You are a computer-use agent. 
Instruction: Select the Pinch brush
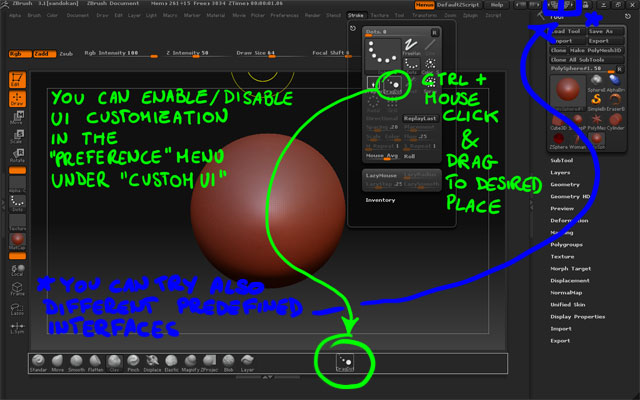[x=133, y=363]
